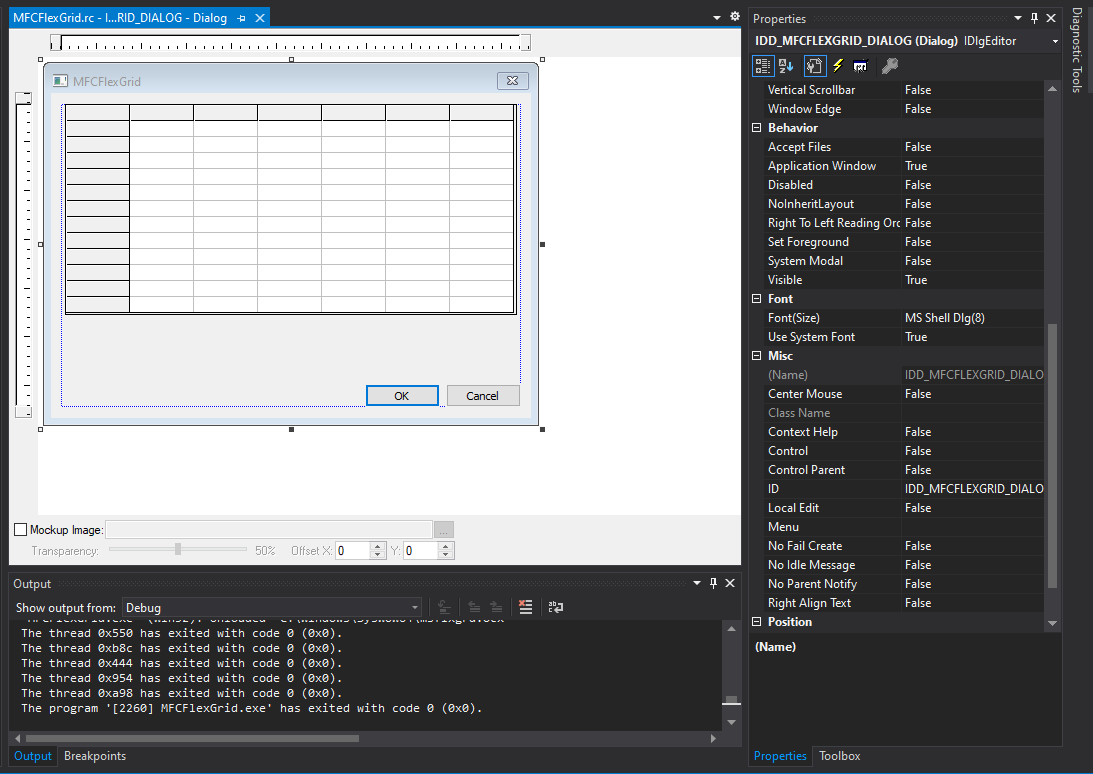Collapse the Behavior category
The image size is (1093, 774).
coord(756,128)
